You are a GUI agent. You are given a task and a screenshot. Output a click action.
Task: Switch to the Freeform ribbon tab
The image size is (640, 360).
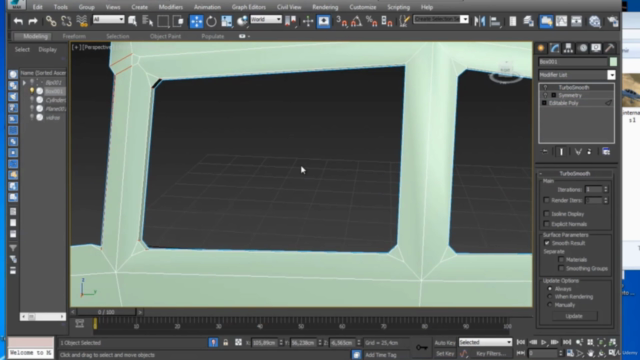(x=74, y=36)
